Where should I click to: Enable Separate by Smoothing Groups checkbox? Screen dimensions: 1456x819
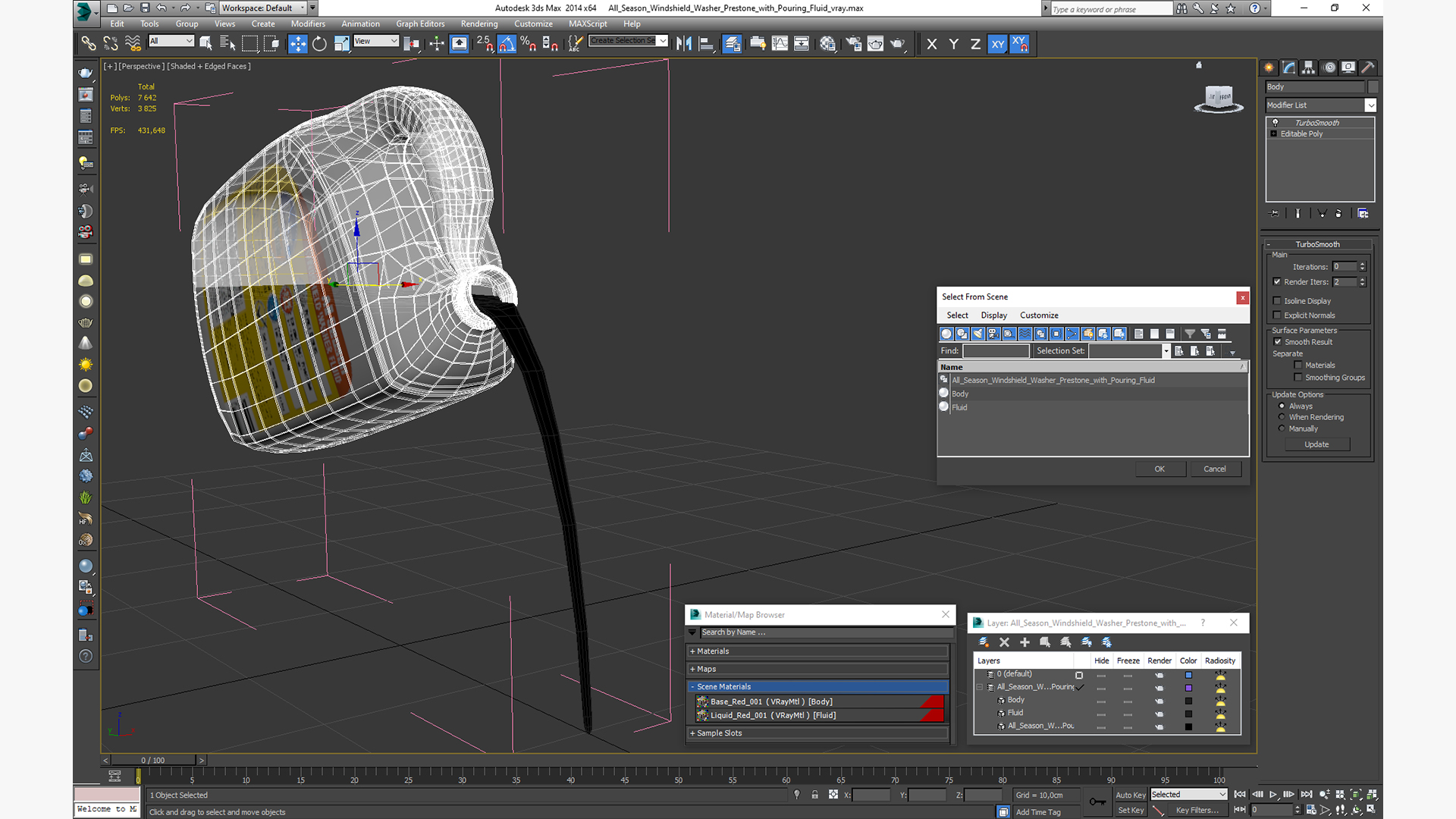[1298, 378]
